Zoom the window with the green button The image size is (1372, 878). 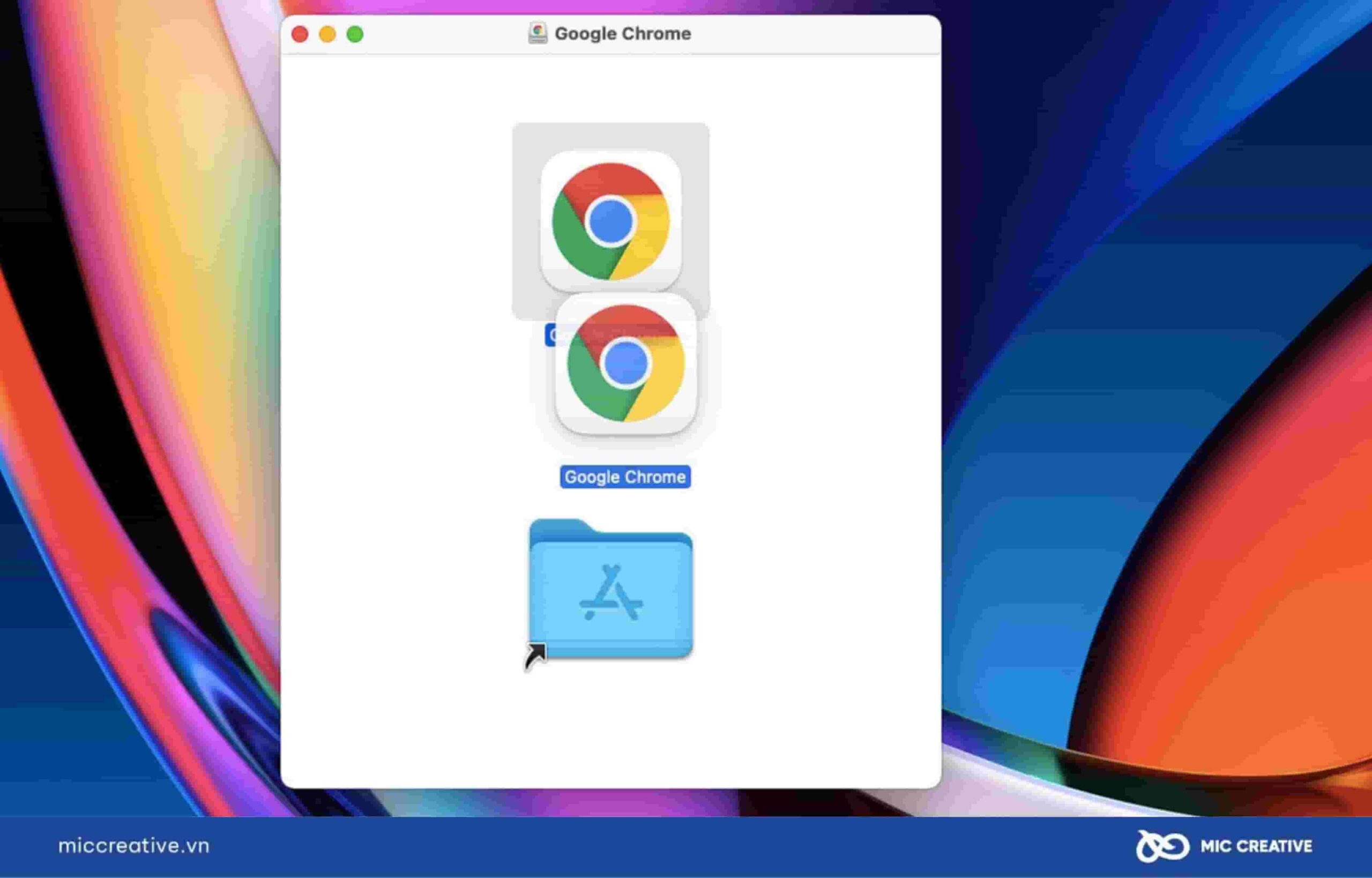pyautogui.click(x=355, y=34)
